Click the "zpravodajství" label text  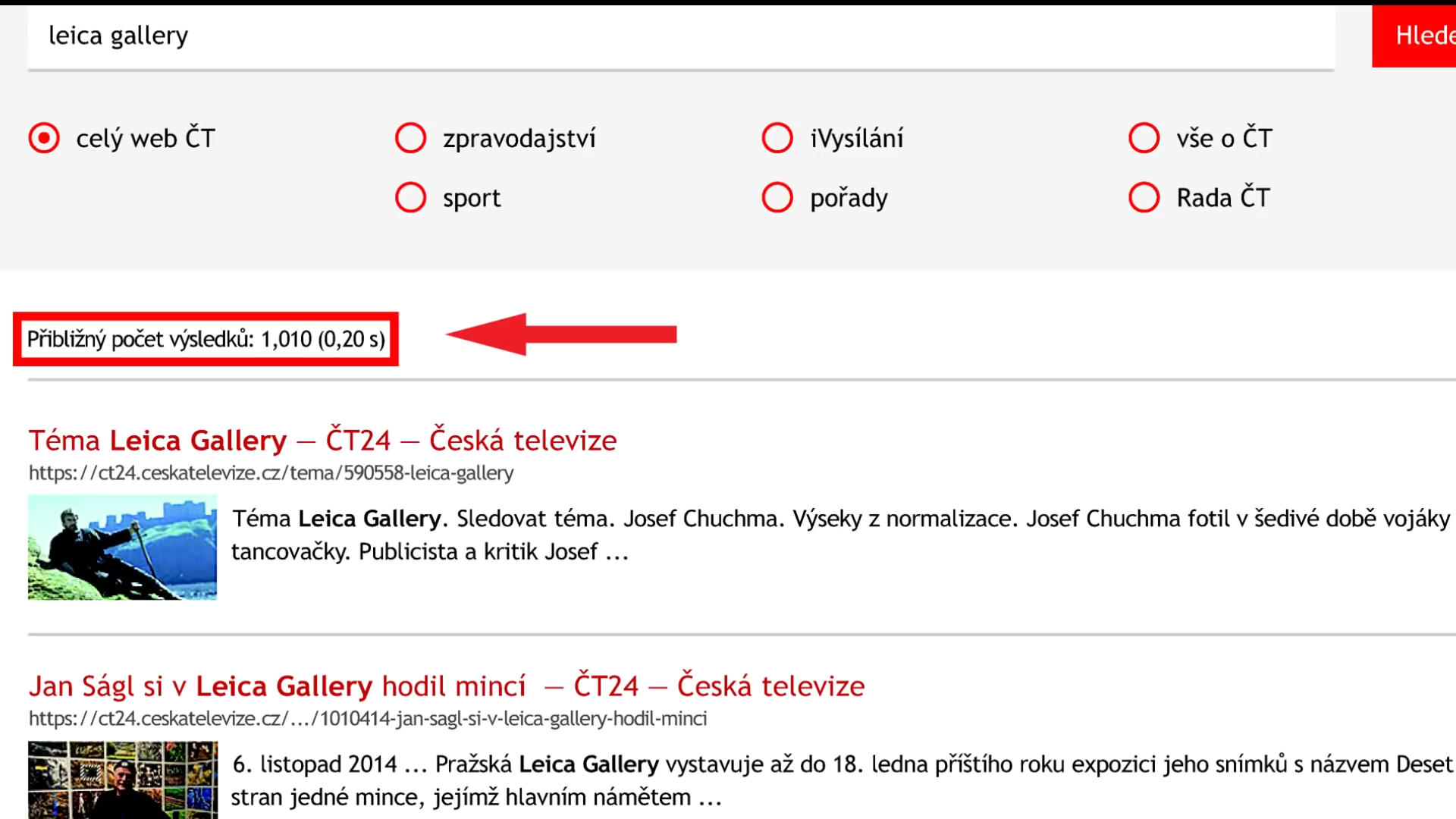pyautogui.click(x=519, y=139)
